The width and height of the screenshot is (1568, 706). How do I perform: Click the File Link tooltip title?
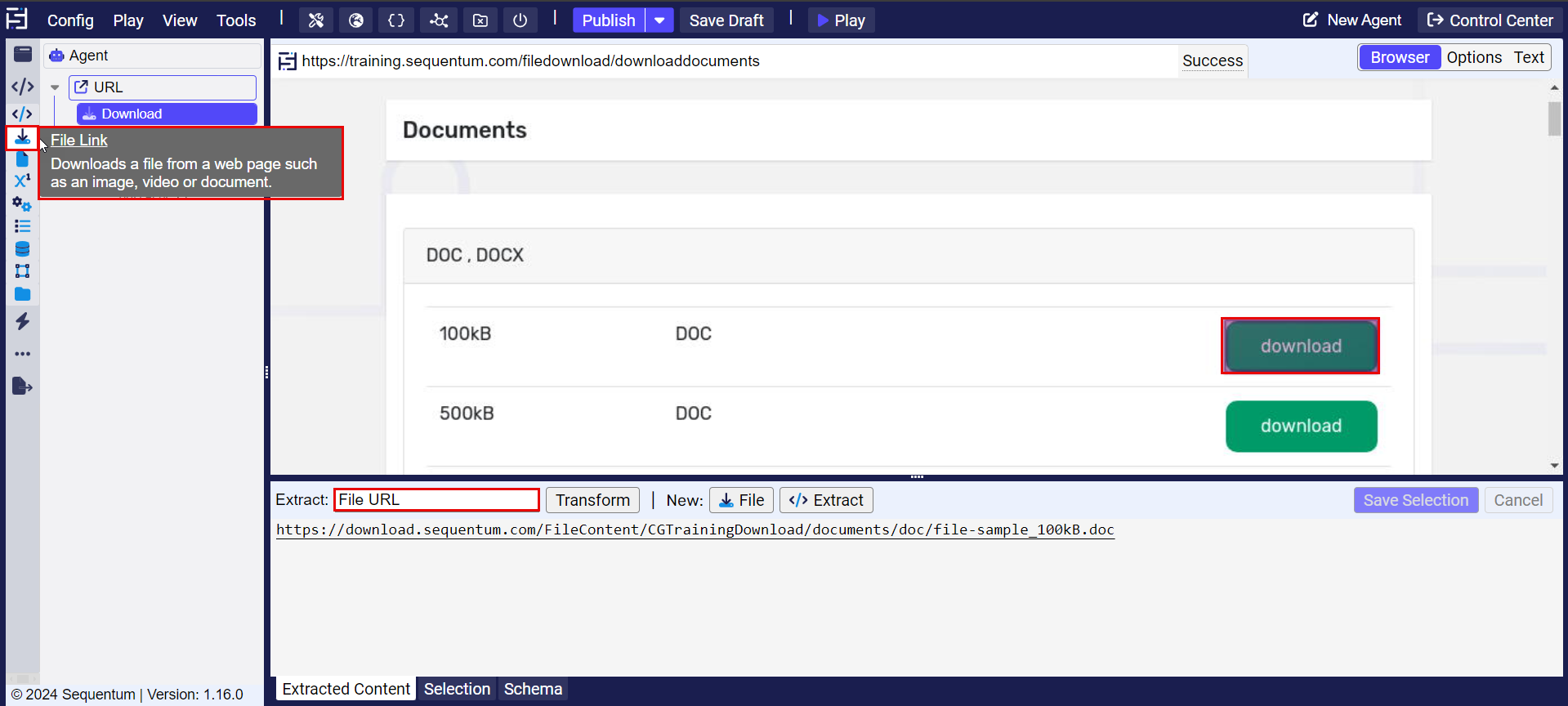[x=79, y=140]
